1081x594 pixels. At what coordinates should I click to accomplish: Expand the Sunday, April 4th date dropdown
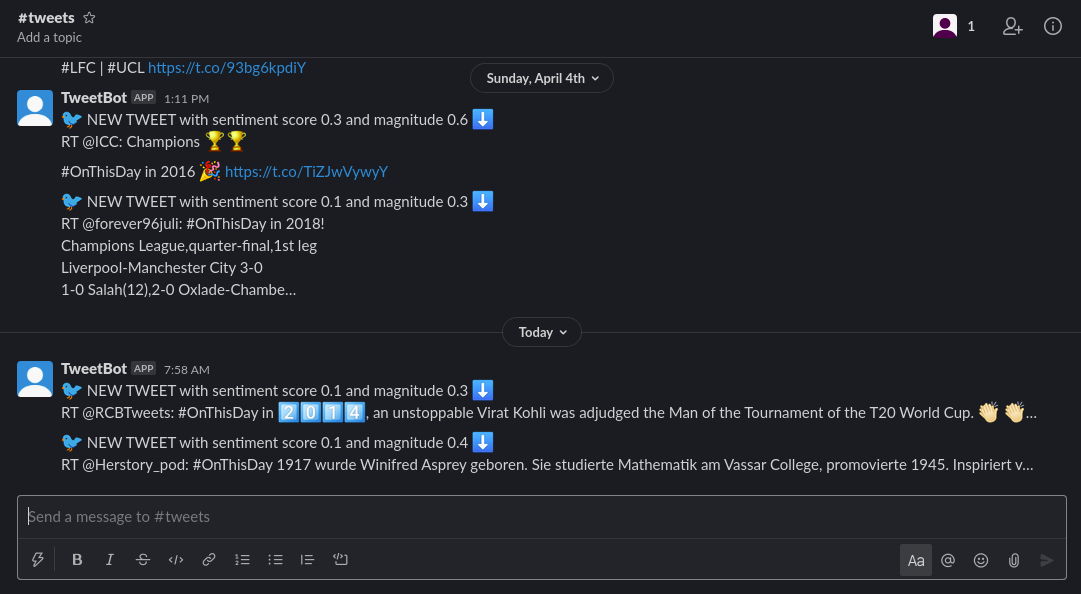[x=542, y=79]
